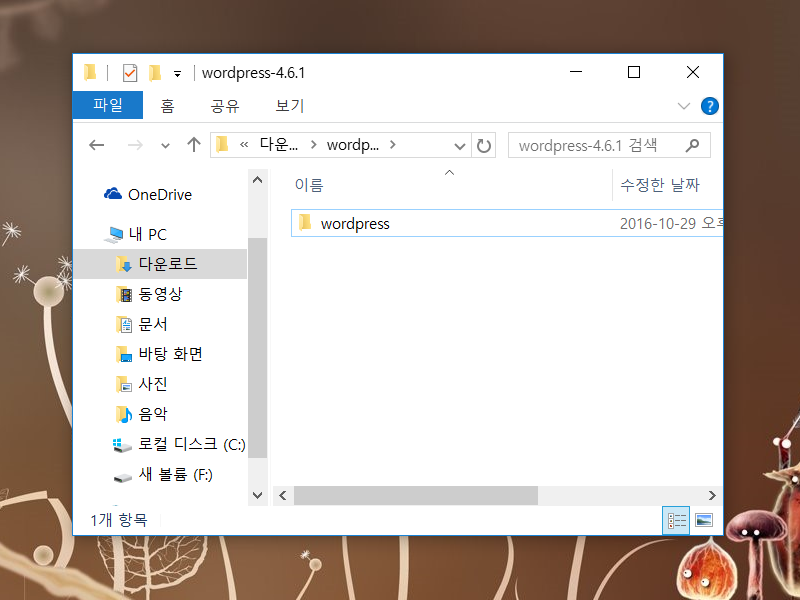
Task: Expand hidden path with double chevron
Action: point(244,145)
